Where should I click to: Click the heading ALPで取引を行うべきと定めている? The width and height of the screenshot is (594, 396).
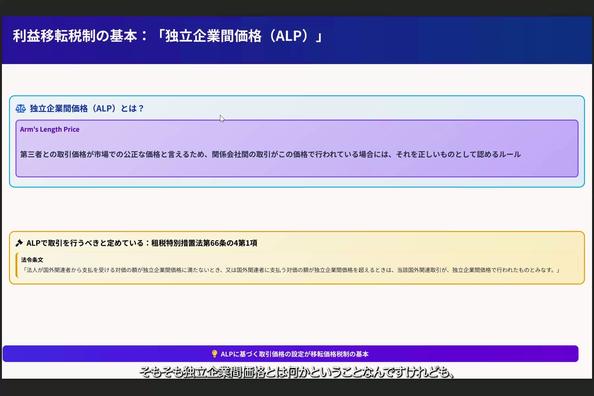click(142, 243)
